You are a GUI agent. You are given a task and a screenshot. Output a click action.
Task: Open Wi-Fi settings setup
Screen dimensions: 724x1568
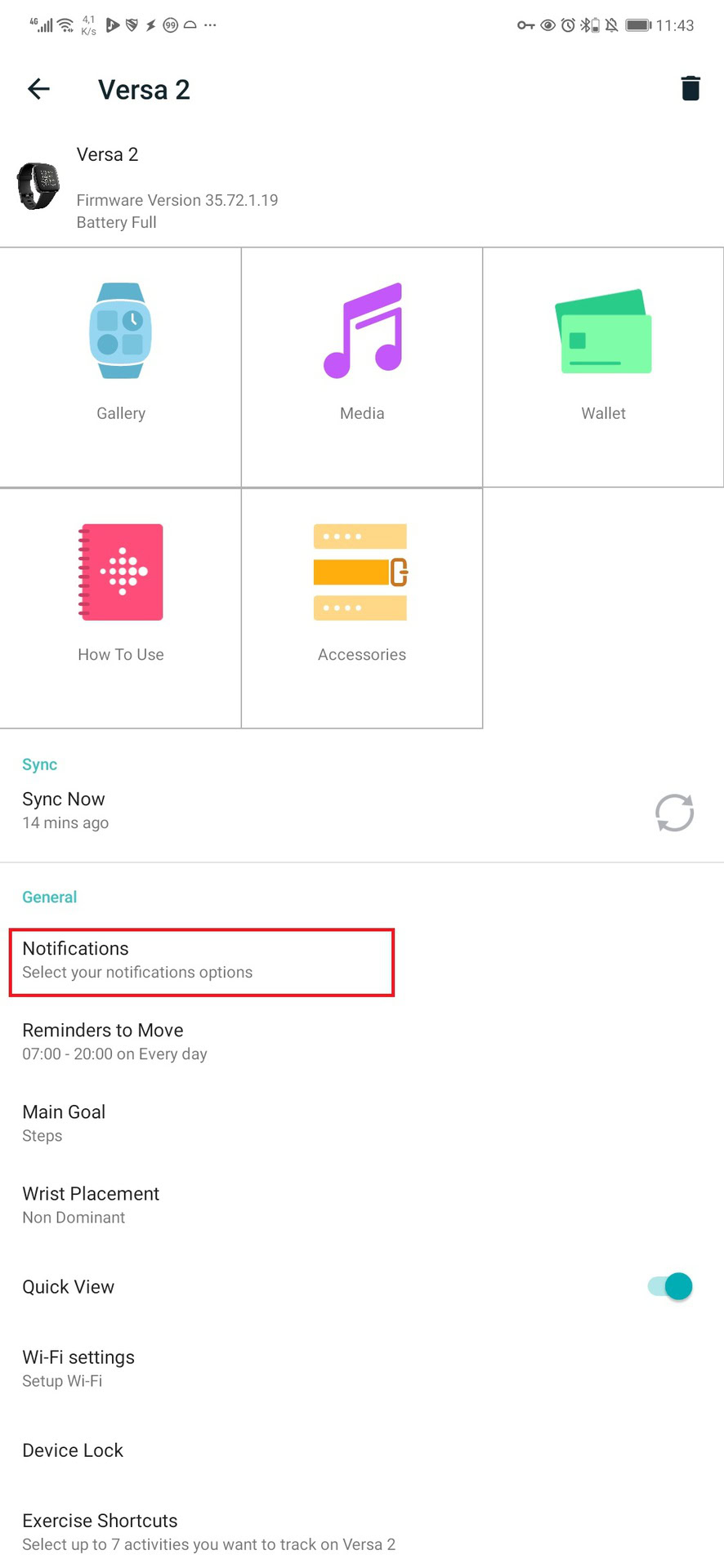[x=78, y=1368]
